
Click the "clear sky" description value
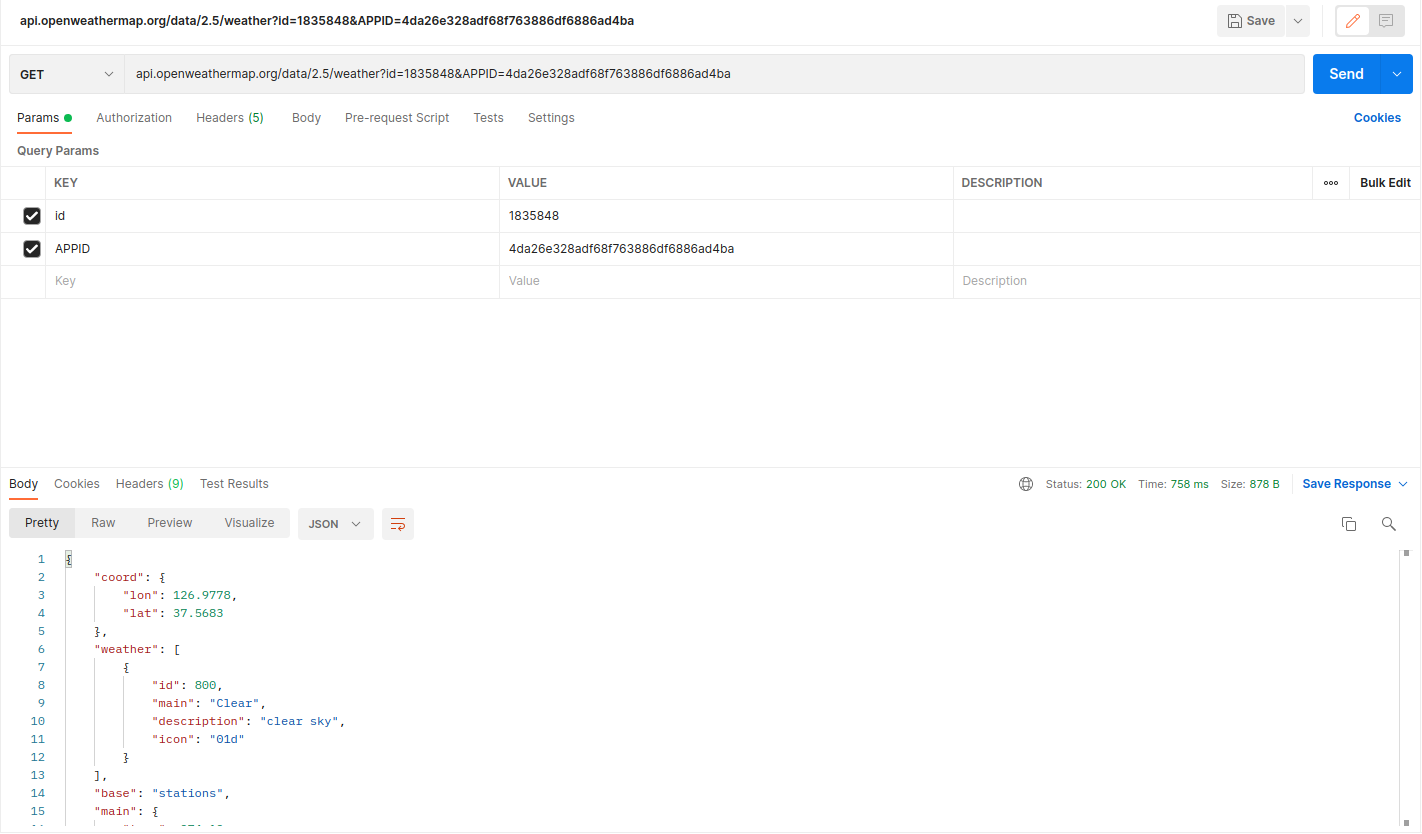(301, 721)
